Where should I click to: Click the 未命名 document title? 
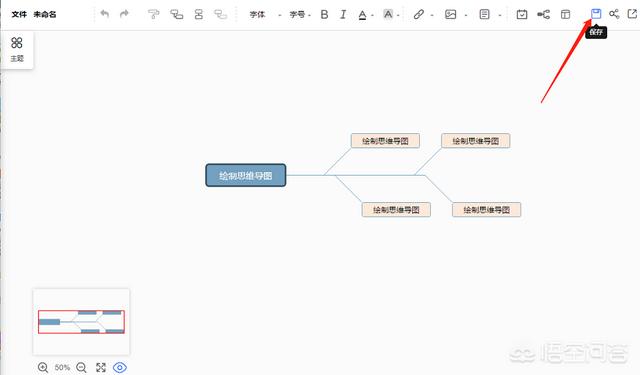(x=45, y=14)
